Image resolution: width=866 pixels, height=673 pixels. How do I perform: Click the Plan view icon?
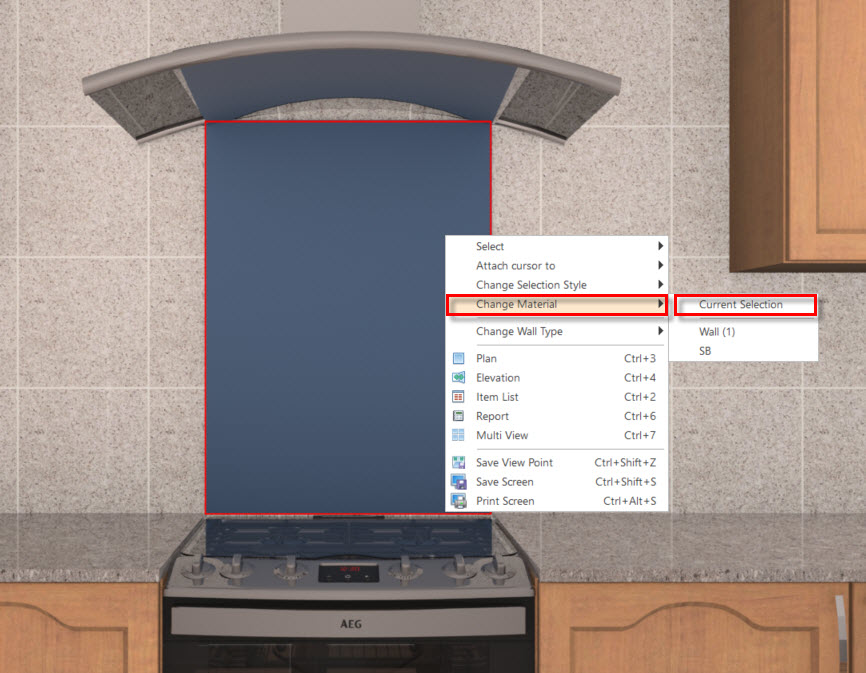coord(458,358)
